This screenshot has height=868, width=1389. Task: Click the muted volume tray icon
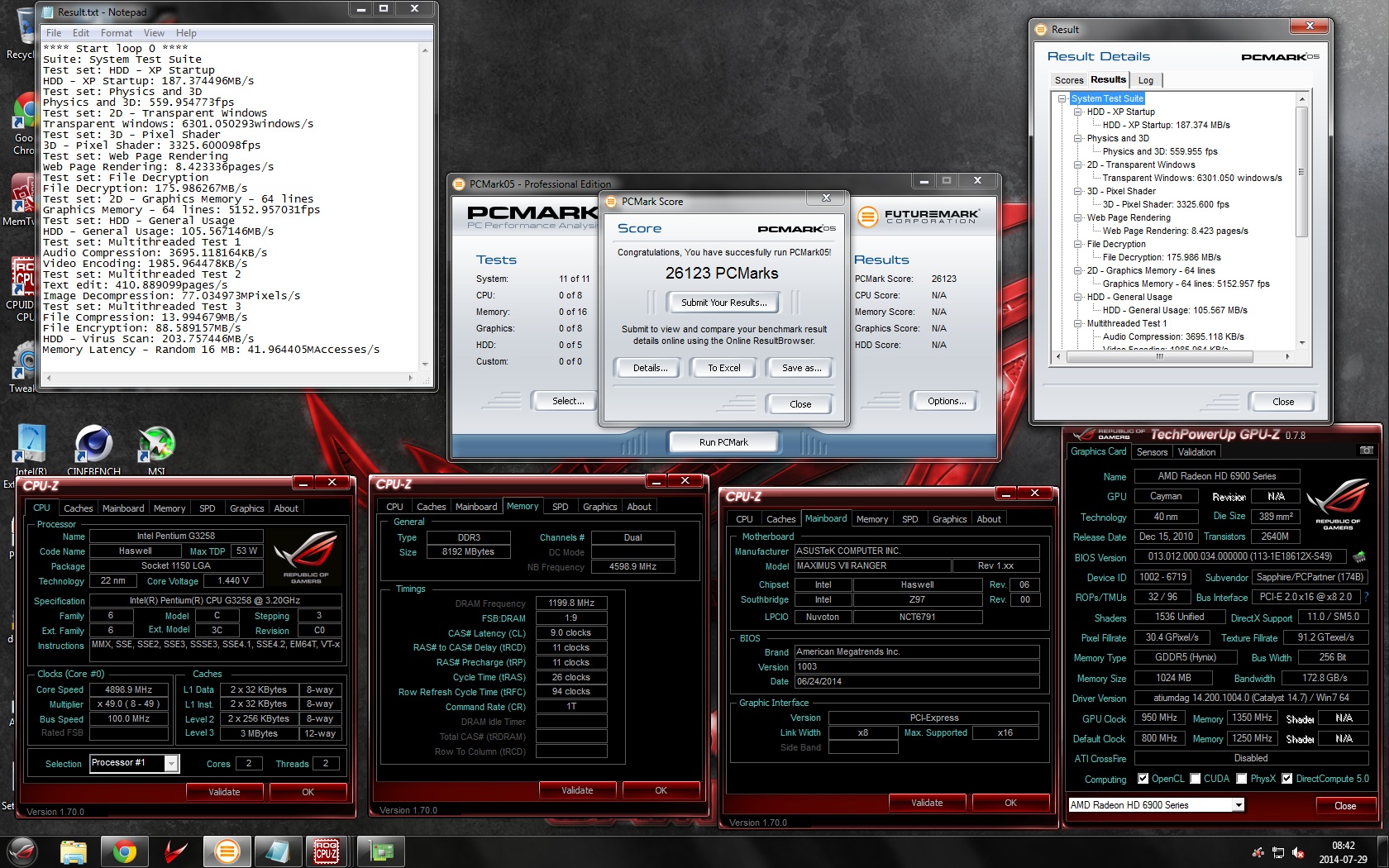[1298, 852]
